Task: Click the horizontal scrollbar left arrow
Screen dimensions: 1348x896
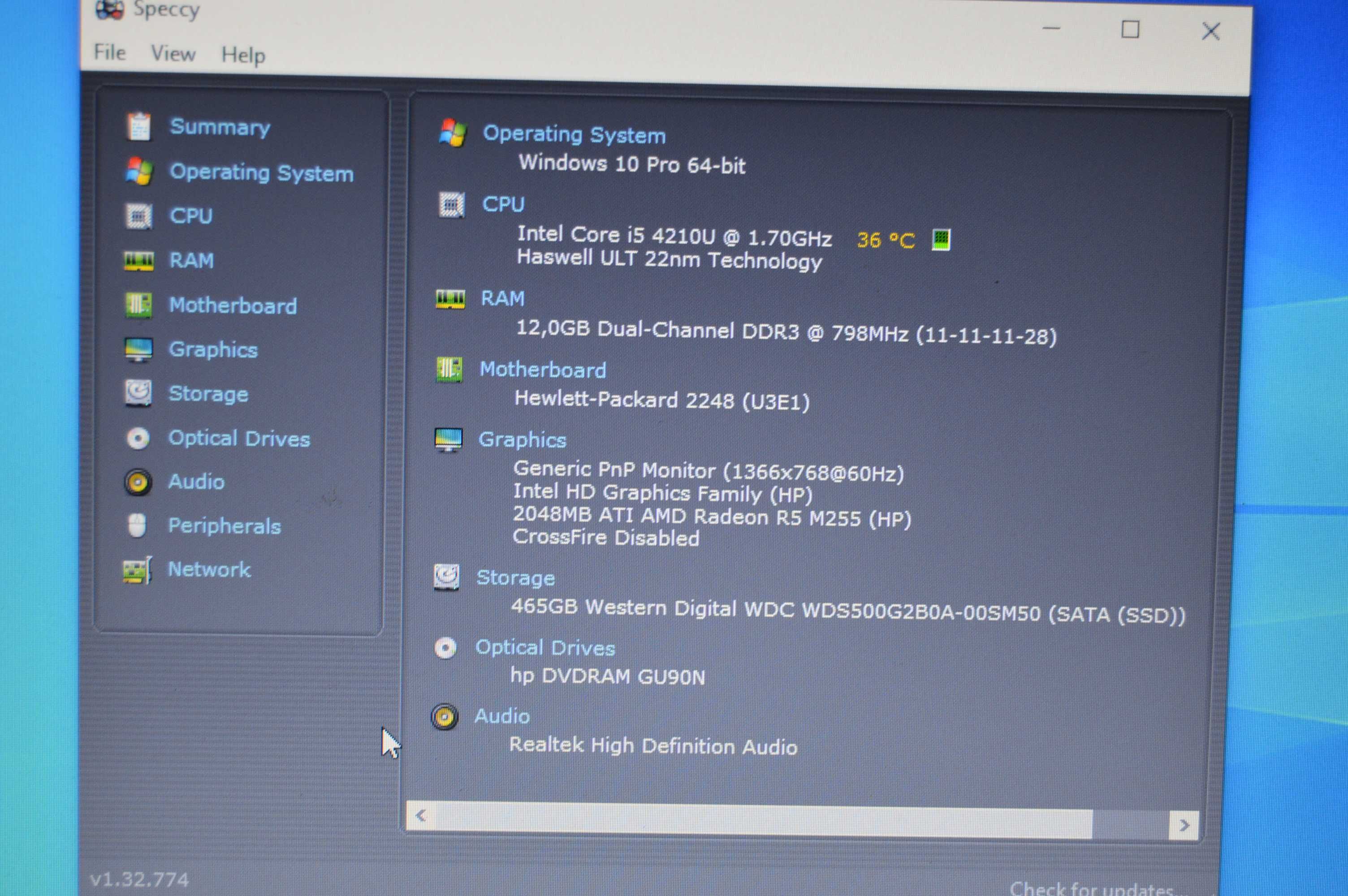Action: click(x=420, y=815)
